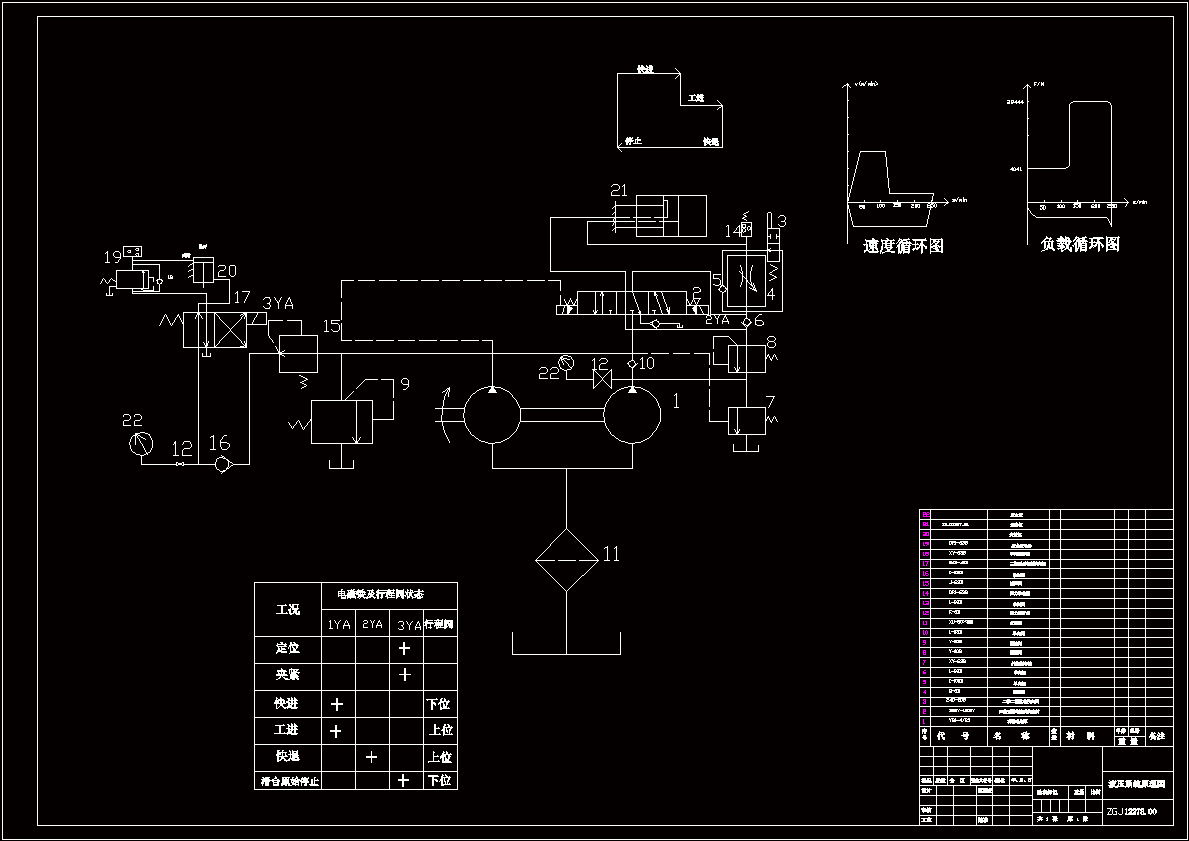The width and height of the screenshot is (1189, 841).
Task: Click the dashed pilot line label 15
Action: (331, 326)
